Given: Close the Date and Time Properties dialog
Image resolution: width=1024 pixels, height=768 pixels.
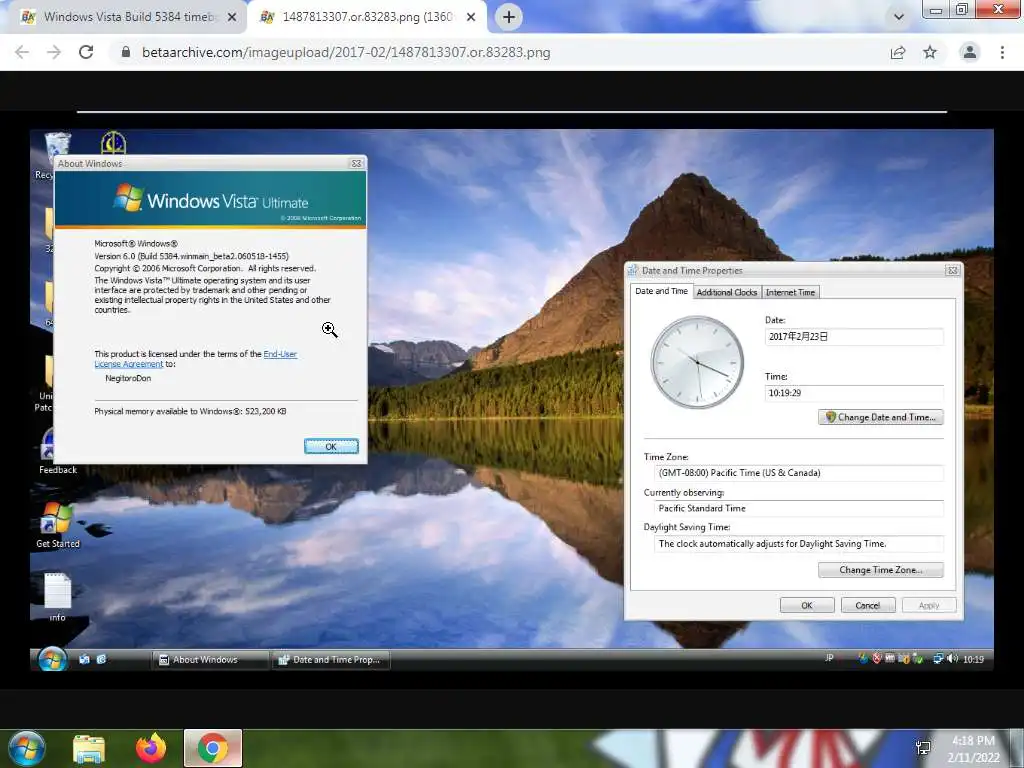Looking at the screenshot, I should (952, 270).
